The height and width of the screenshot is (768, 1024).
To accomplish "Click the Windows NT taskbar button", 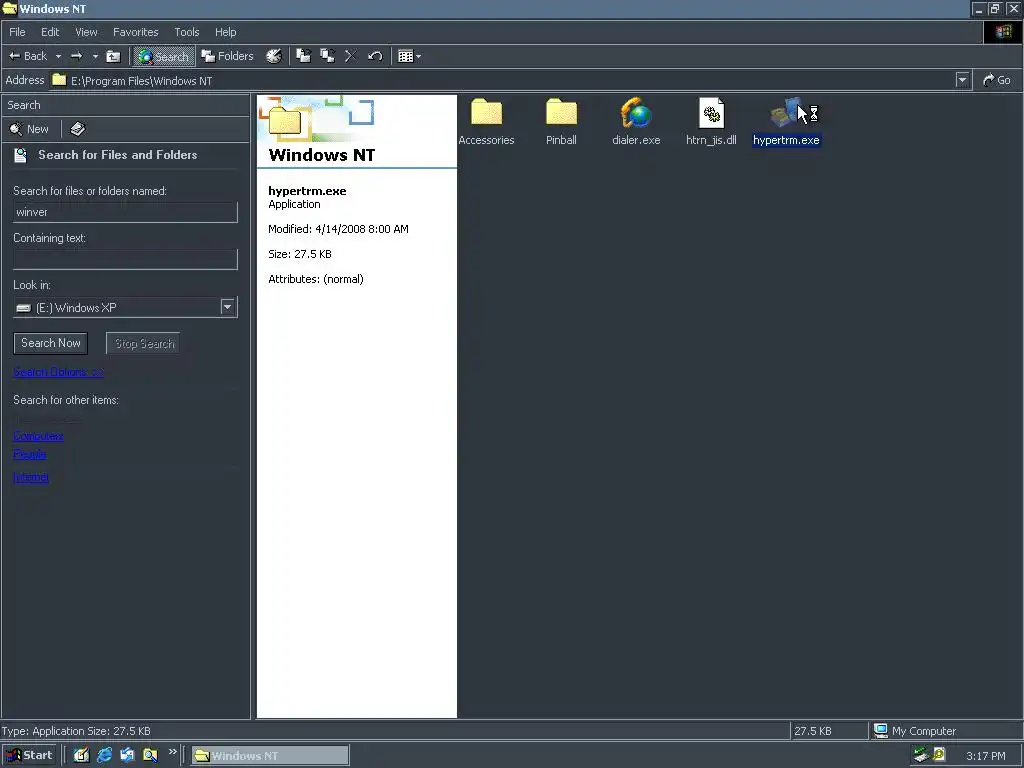I will click(x=270, y=756).
